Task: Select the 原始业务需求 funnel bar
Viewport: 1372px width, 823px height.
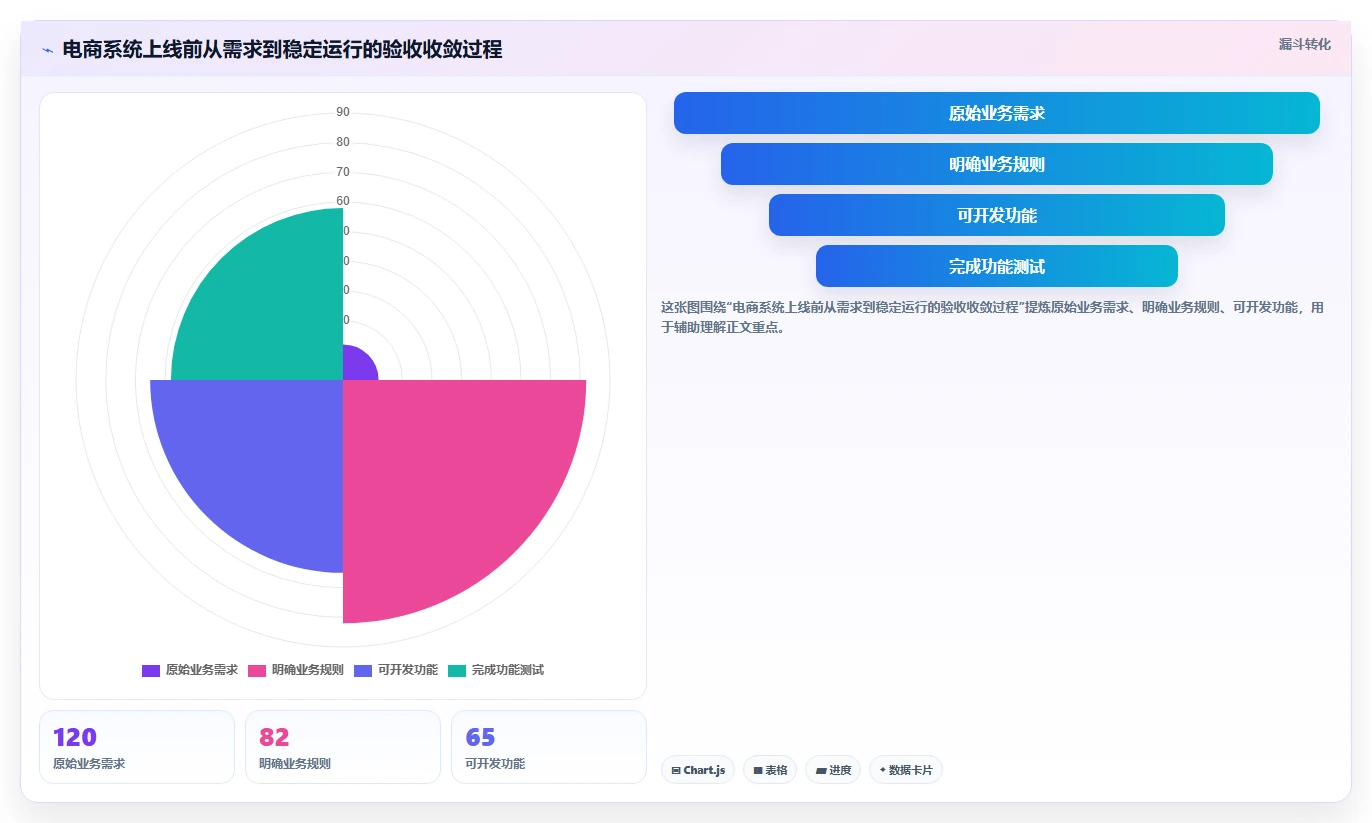Action: pyautogui.click(x=997, y=113)
